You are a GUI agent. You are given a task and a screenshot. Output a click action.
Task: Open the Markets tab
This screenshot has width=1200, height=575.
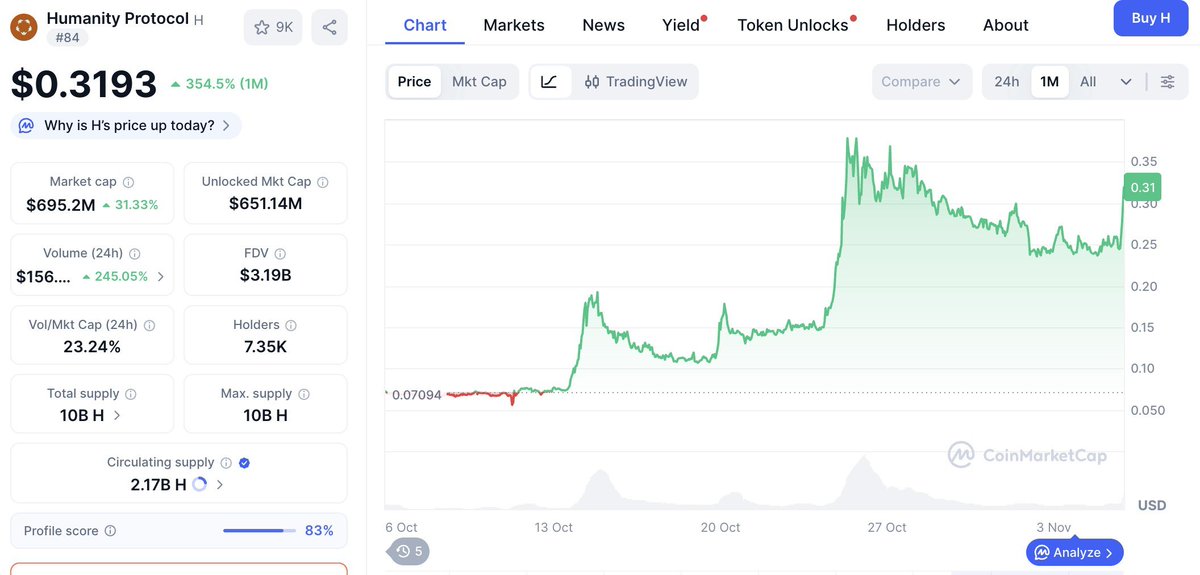514,25
